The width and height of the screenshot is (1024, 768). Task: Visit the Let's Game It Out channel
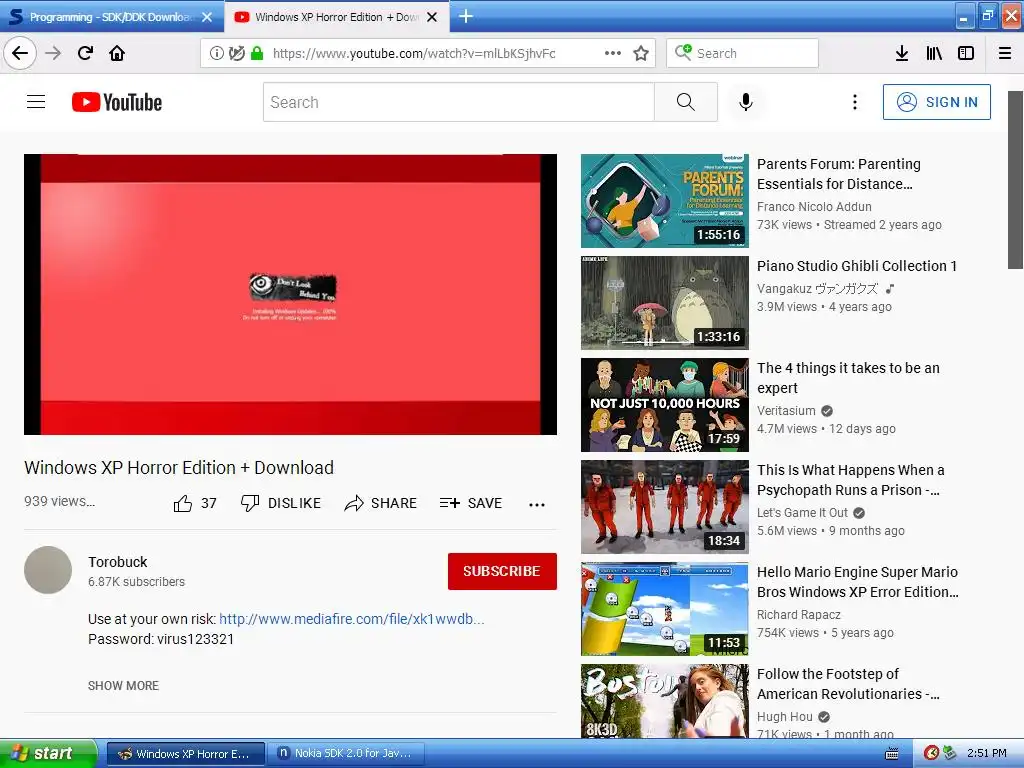[802, 513]
